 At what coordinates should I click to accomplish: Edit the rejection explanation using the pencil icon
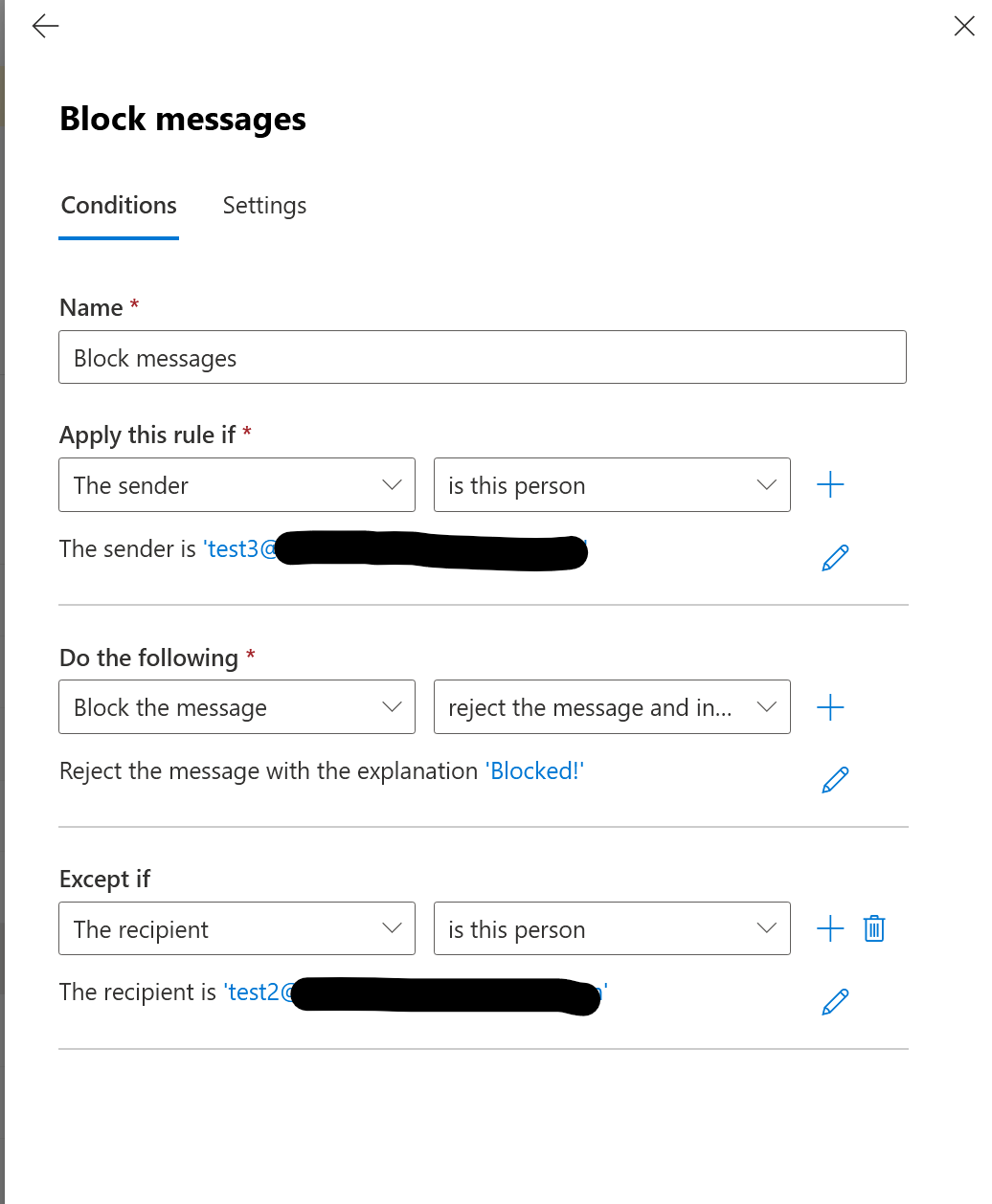(x=834, y=779)
